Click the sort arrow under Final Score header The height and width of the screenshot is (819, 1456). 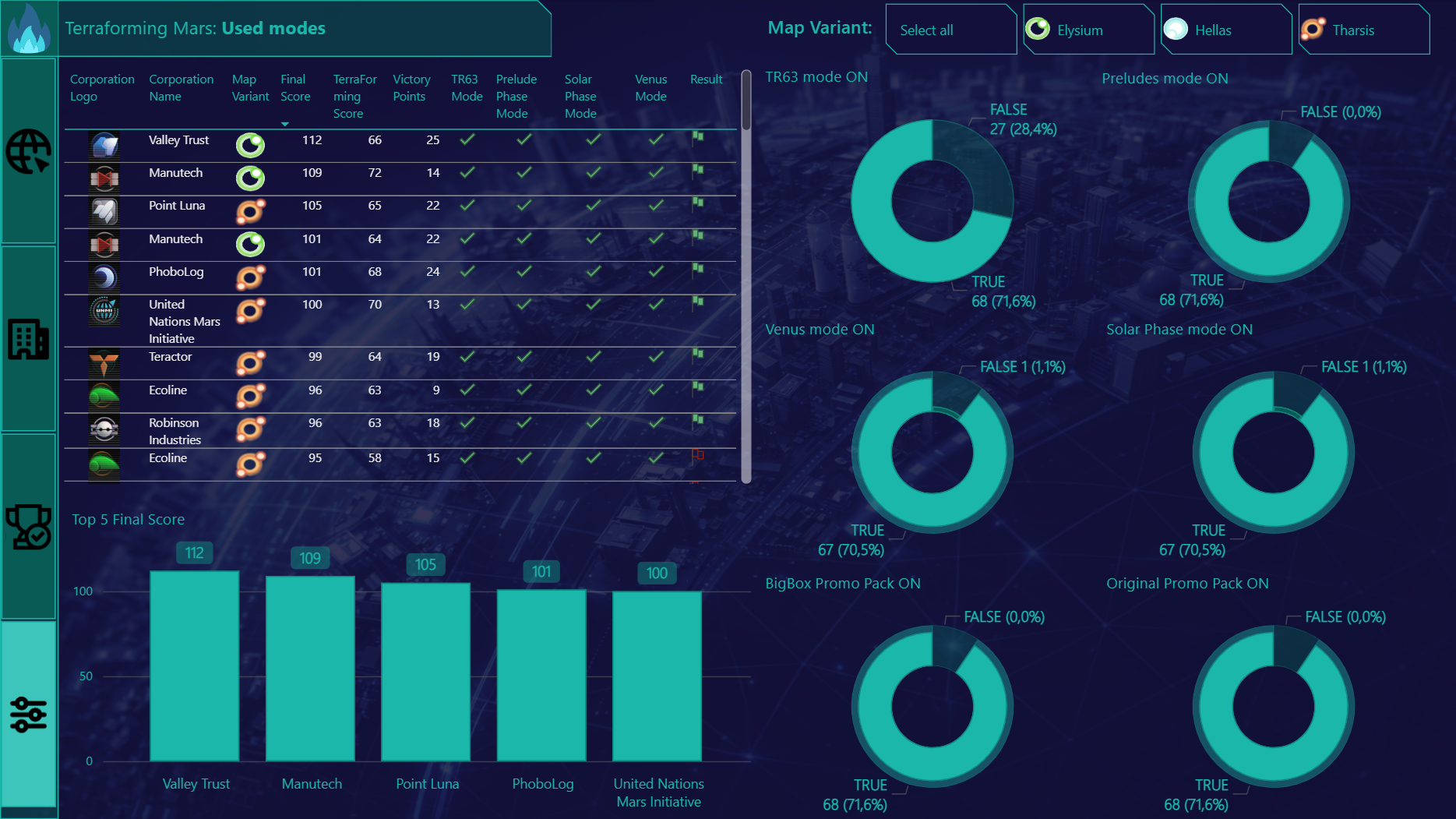pyautogui.click(x=285, y=123)
